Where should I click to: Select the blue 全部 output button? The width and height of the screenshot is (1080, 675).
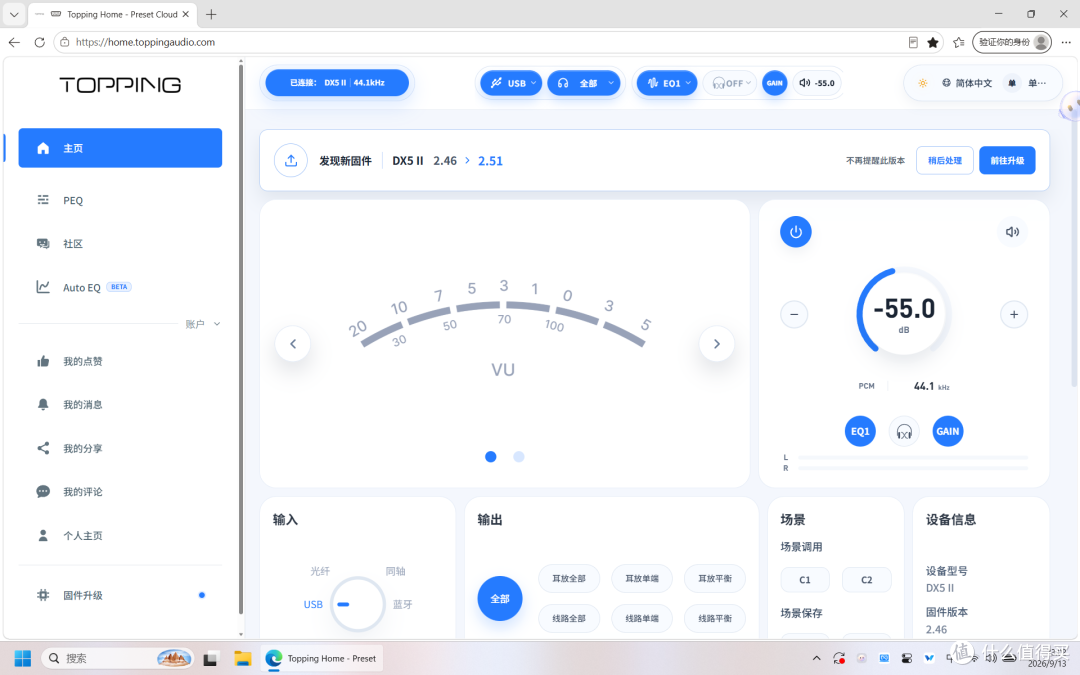(x=500, y=599)
